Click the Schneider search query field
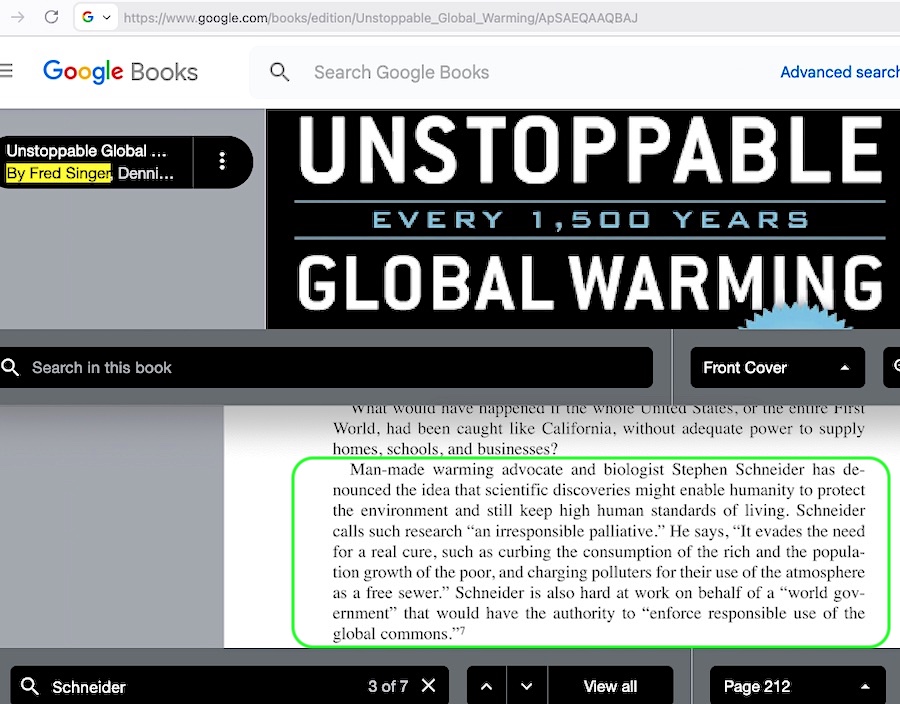 pyautogui.click(x=200, y=686)
